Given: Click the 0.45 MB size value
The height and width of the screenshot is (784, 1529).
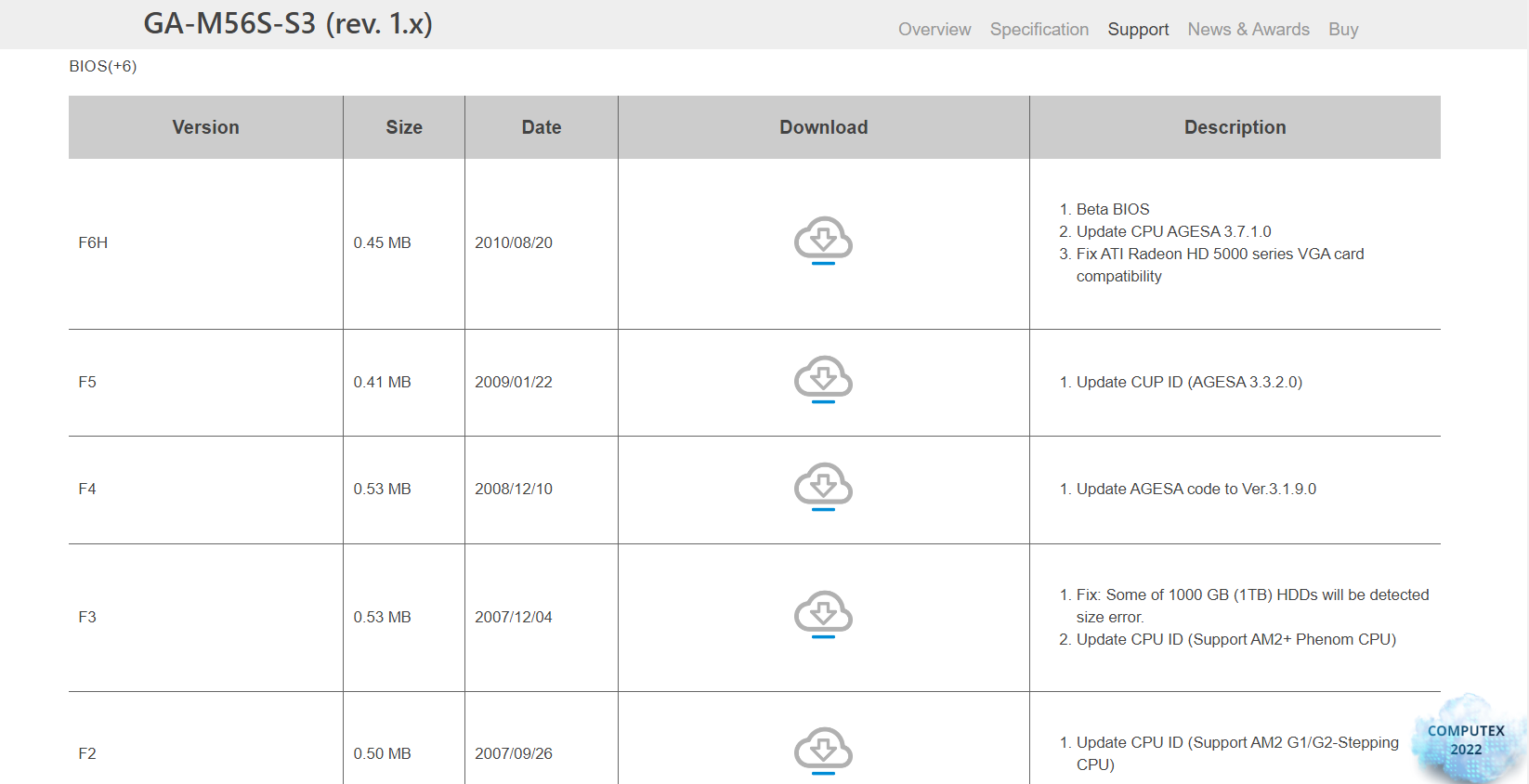Looking at the screenshot, I should [x=382, y=243].
